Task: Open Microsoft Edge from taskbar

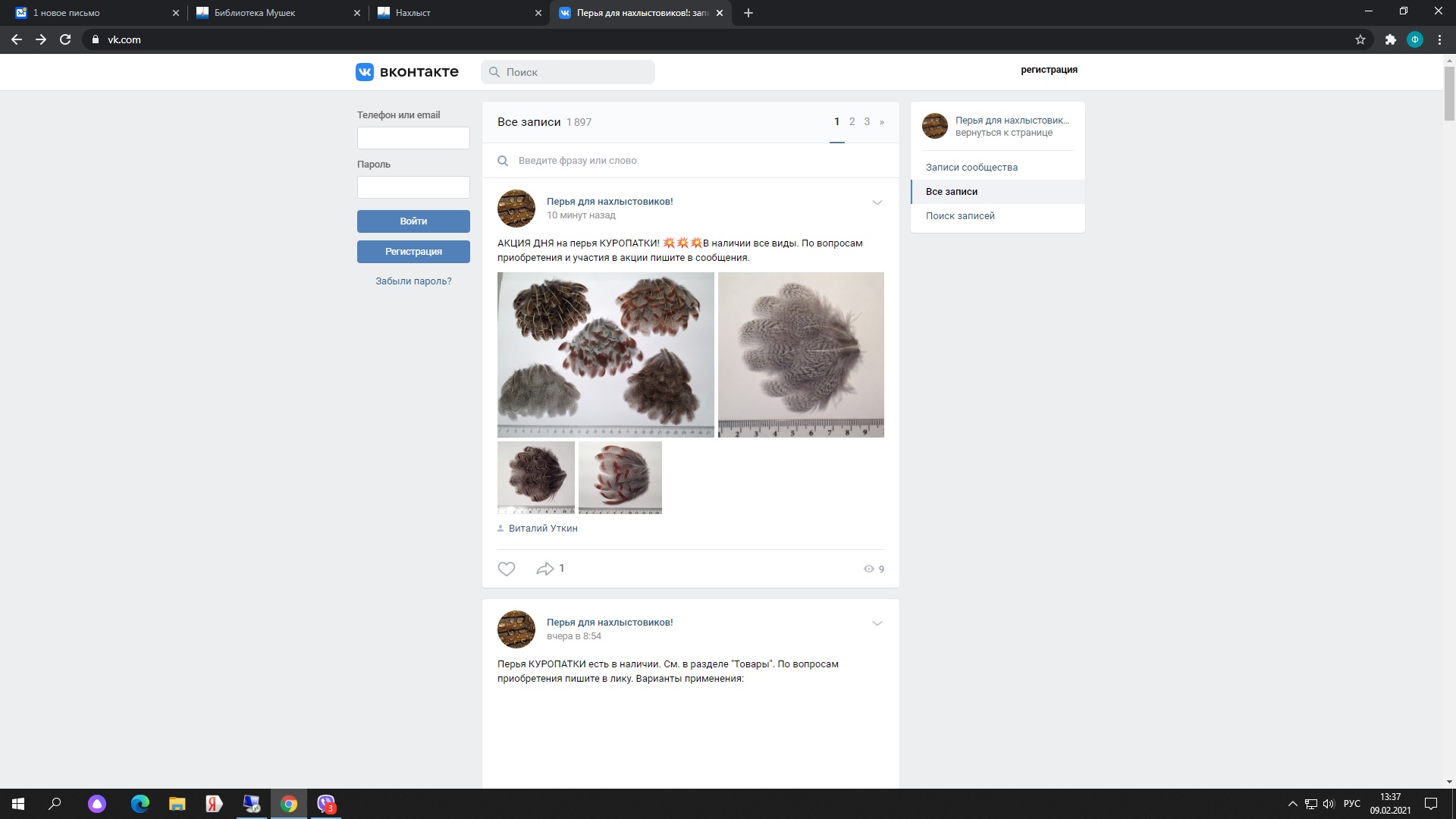Action: [x=140, y=804]
